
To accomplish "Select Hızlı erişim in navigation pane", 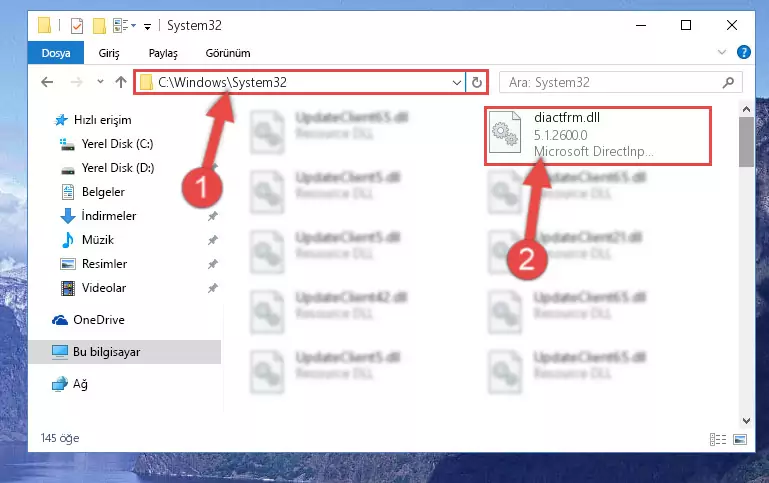I will (x=93, y=120).
